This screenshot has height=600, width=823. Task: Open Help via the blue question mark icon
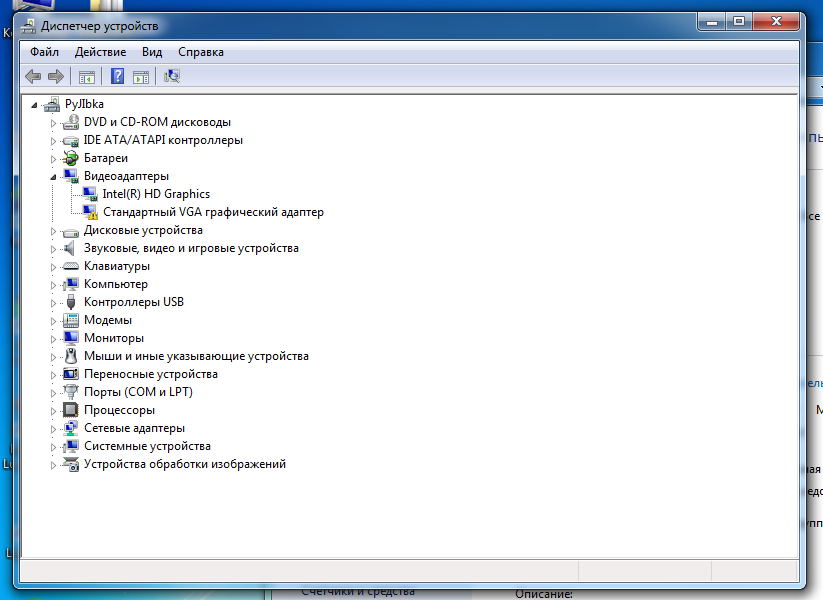[117, 76]
